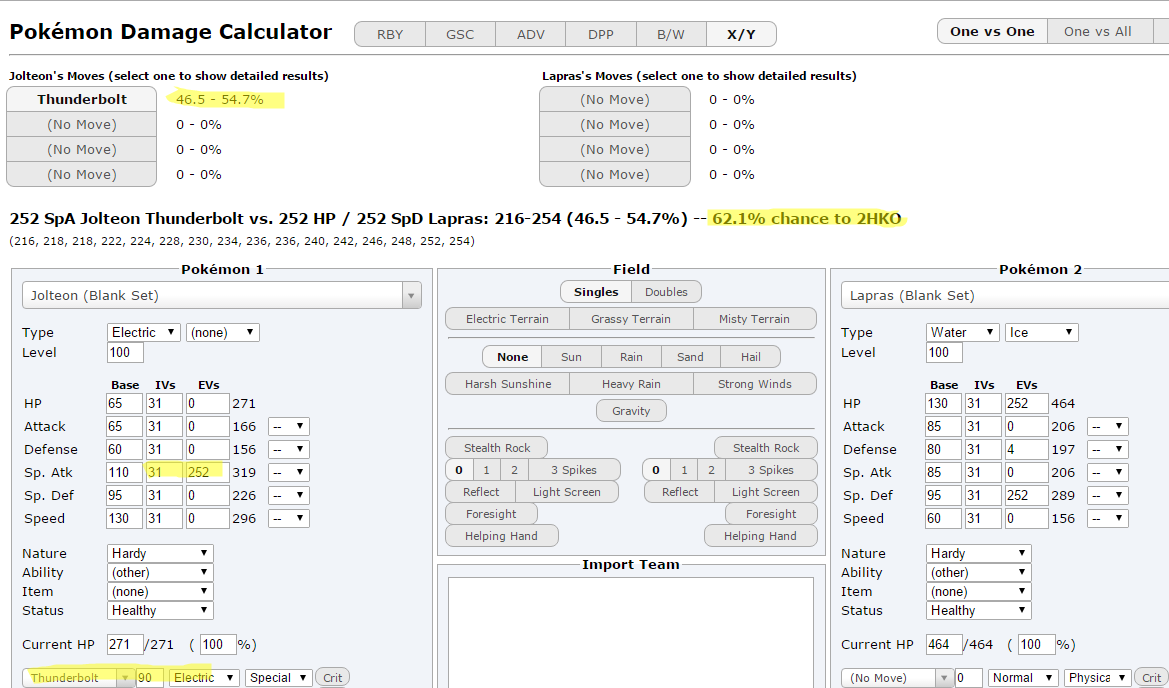Click Jolteon's Speed base stat field

point(125,519)
